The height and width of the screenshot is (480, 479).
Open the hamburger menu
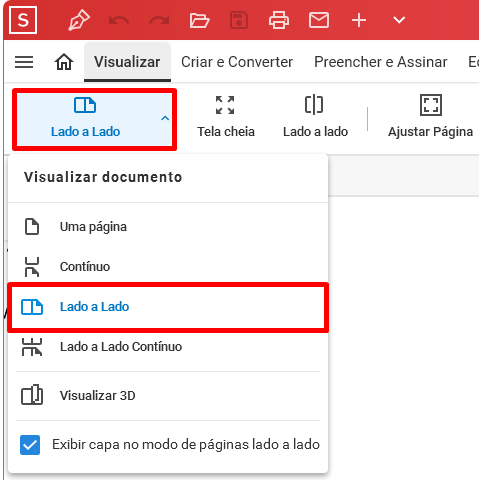click(x=24, y=62)
